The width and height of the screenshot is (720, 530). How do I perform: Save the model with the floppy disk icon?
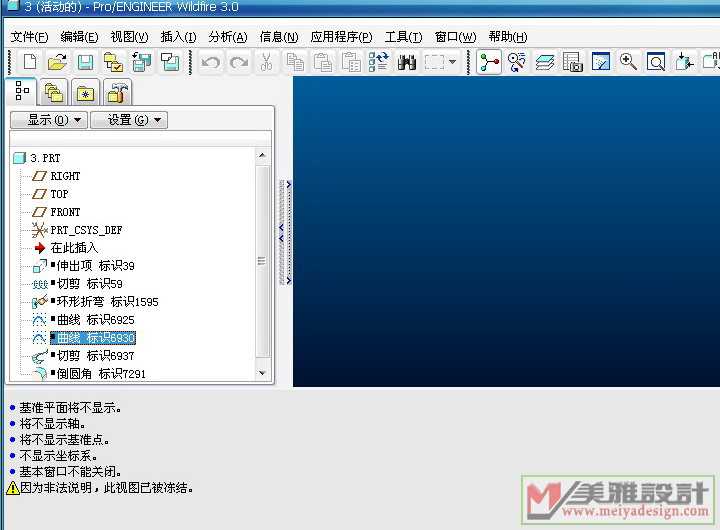[85, 62]
